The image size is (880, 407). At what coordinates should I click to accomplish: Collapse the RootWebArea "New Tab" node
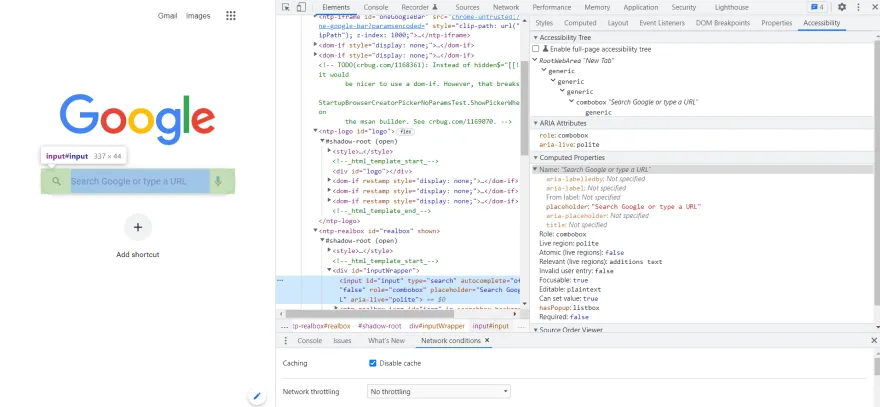(535, 61)
